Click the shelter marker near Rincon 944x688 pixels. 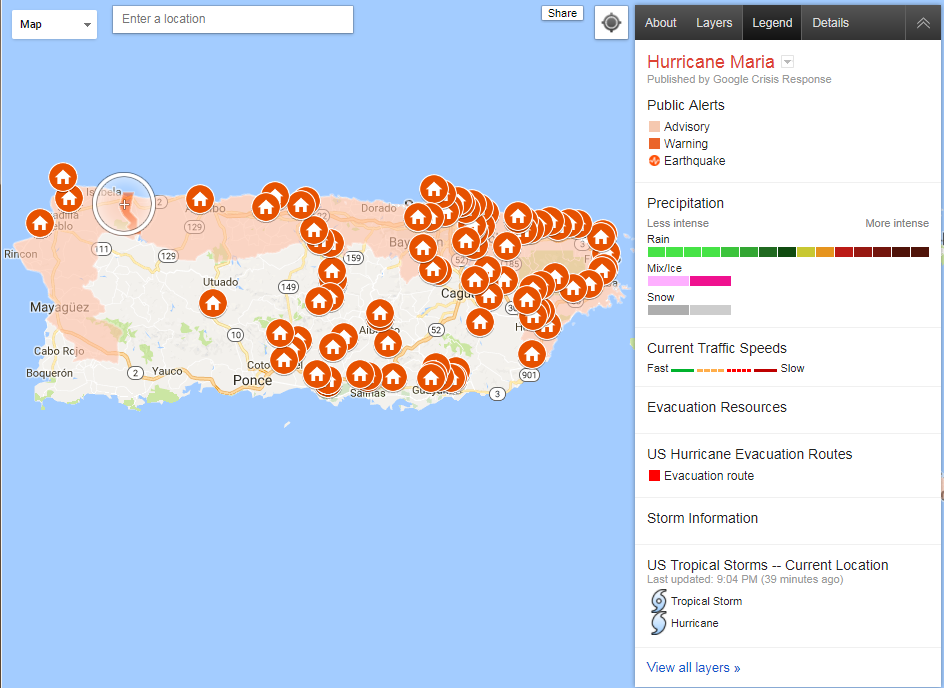[x=40, y=223]
